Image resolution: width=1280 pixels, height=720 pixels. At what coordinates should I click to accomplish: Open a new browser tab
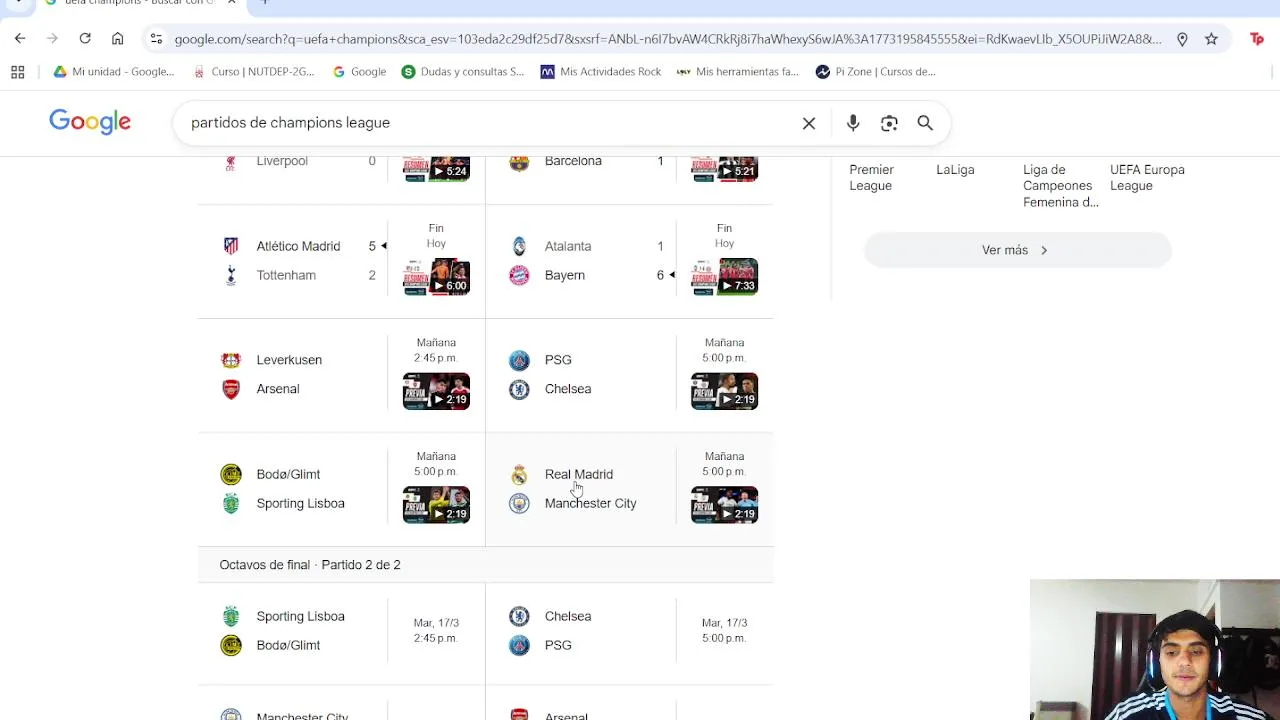coord(265,3)
